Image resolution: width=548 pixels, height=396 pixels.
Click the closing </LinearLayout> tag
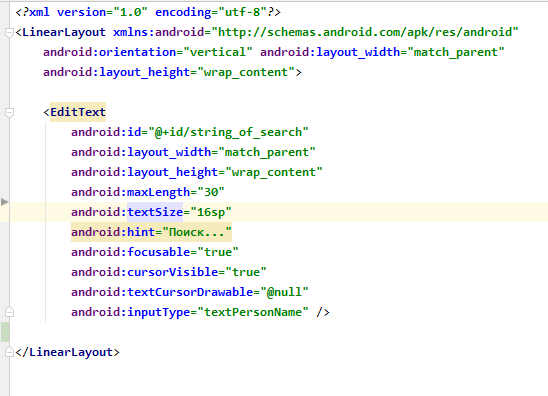point(67,352)
